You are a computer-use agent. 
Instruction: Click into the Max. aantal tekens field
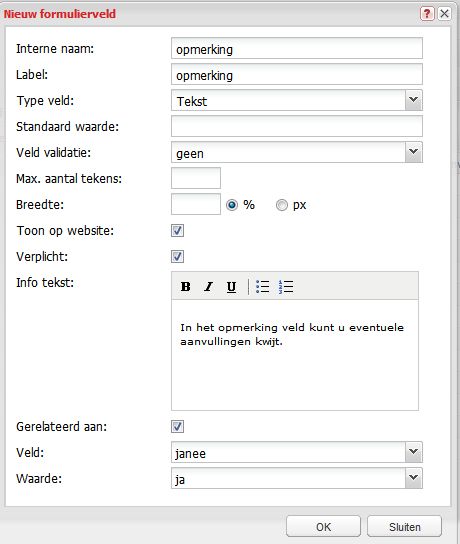click(x=196, y=178)
